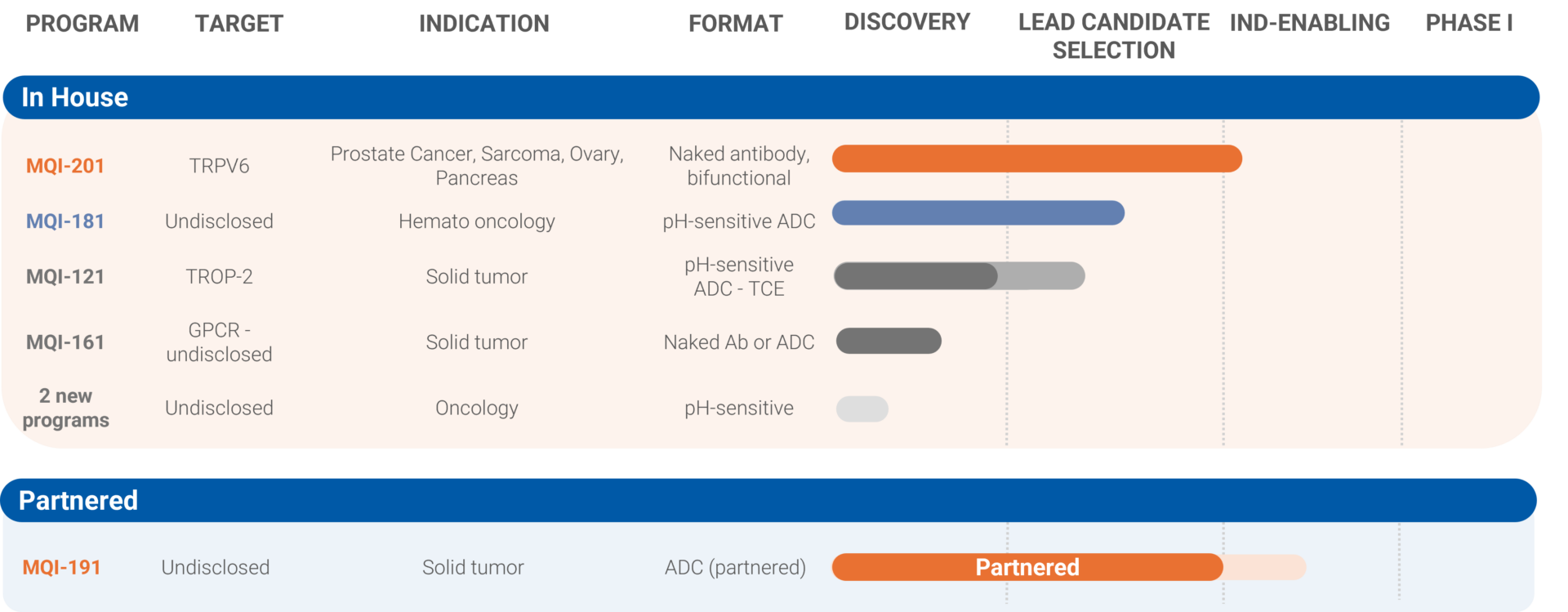Viewport: 1568px width, 612px height.
Task: Click the dark gray MQI-161 bar
Action: (x=889, y=341)
